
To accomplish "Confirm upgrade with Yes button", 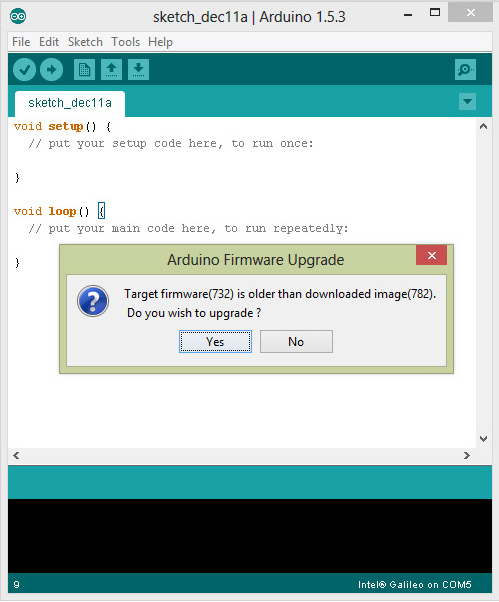I will pos(215,341).
